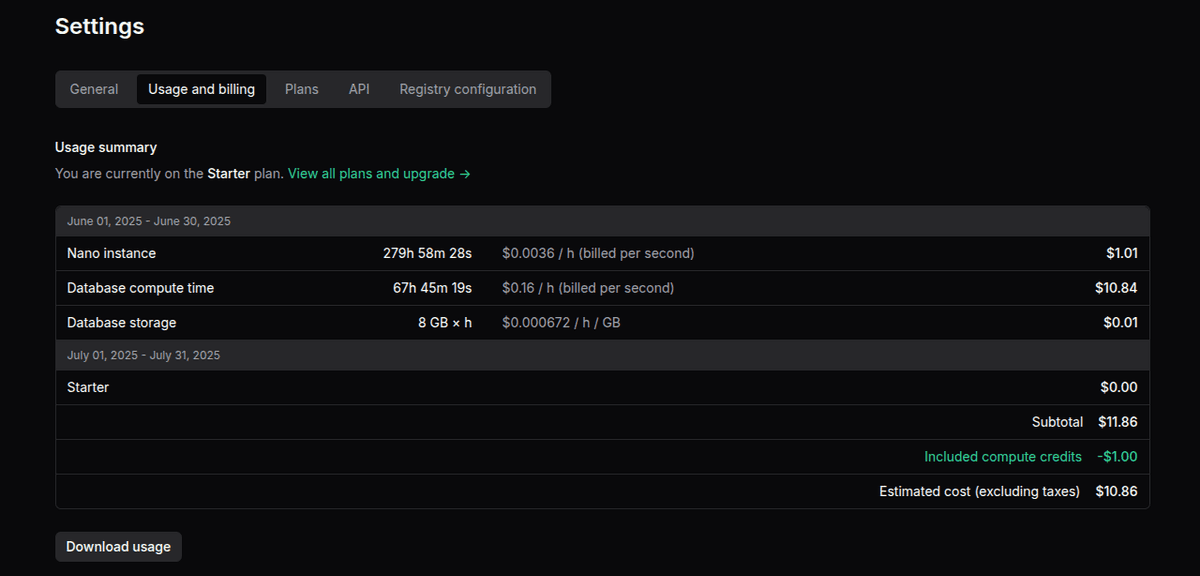1200x576 pixels.
Task: Select the Estimated cost $10.86 value
Action: click(x=1116, y=491)
